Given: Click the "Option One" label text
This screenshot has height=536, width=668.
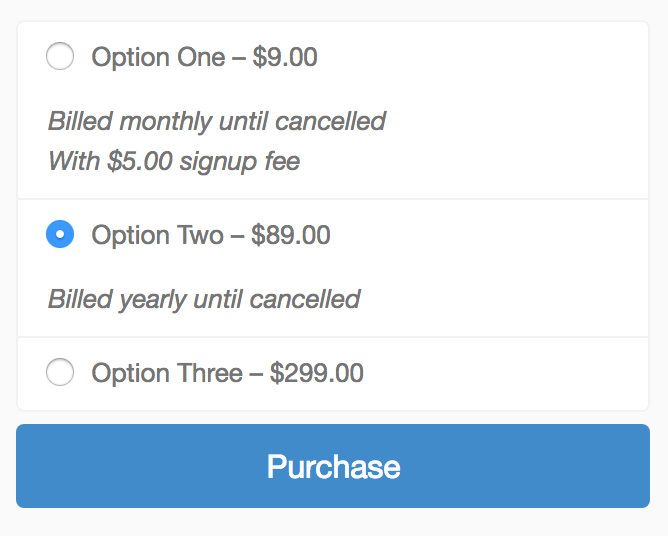Looking at the screenshot, I should [158, 57].
